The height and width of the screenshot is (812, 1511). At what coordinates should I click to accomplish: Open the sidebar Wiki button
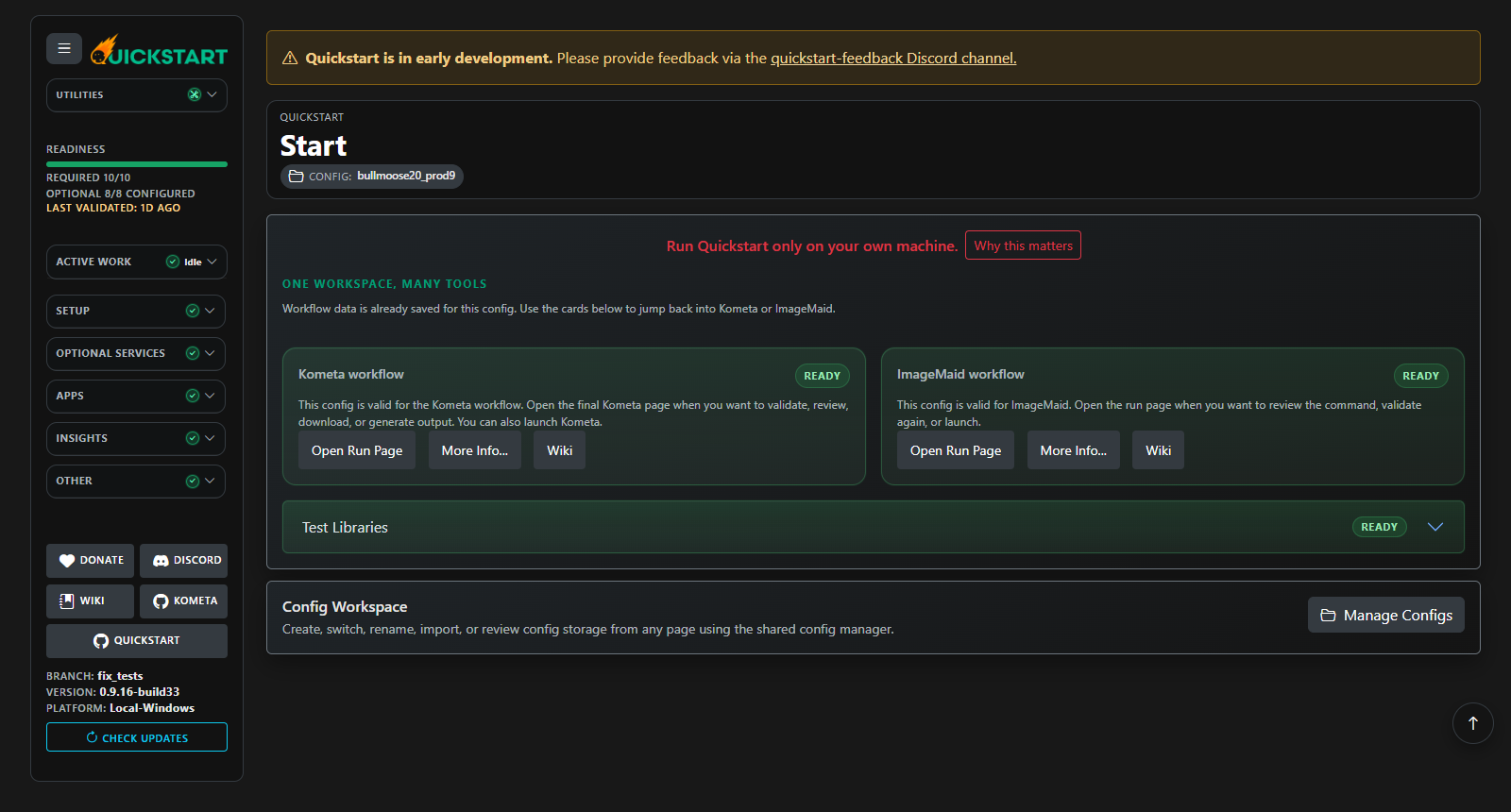91,601
